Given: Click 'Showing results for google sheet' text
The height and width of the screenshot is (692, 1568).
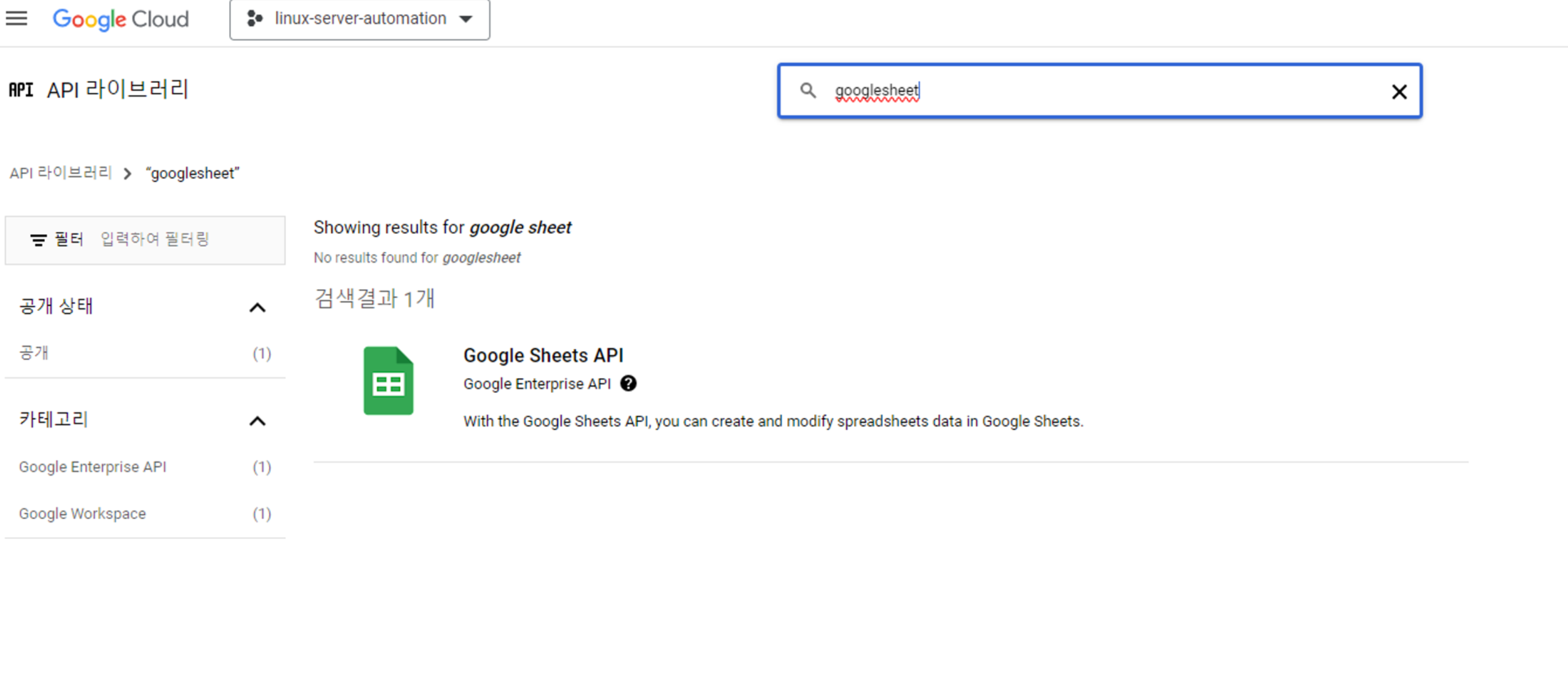Looking at the screenshot, I should 443,227.
